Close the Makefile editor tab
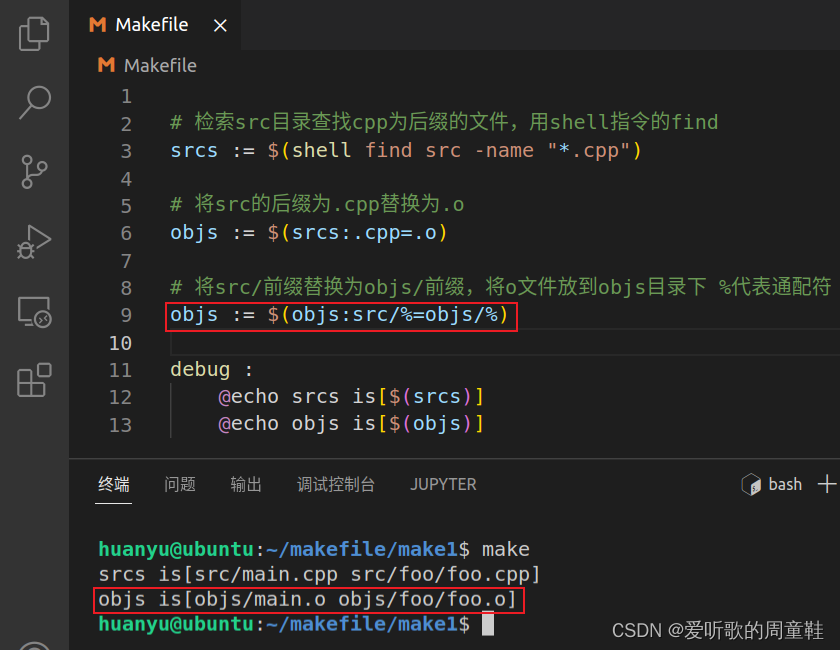Viewport: 840px width, 650px height. (220, 25)
